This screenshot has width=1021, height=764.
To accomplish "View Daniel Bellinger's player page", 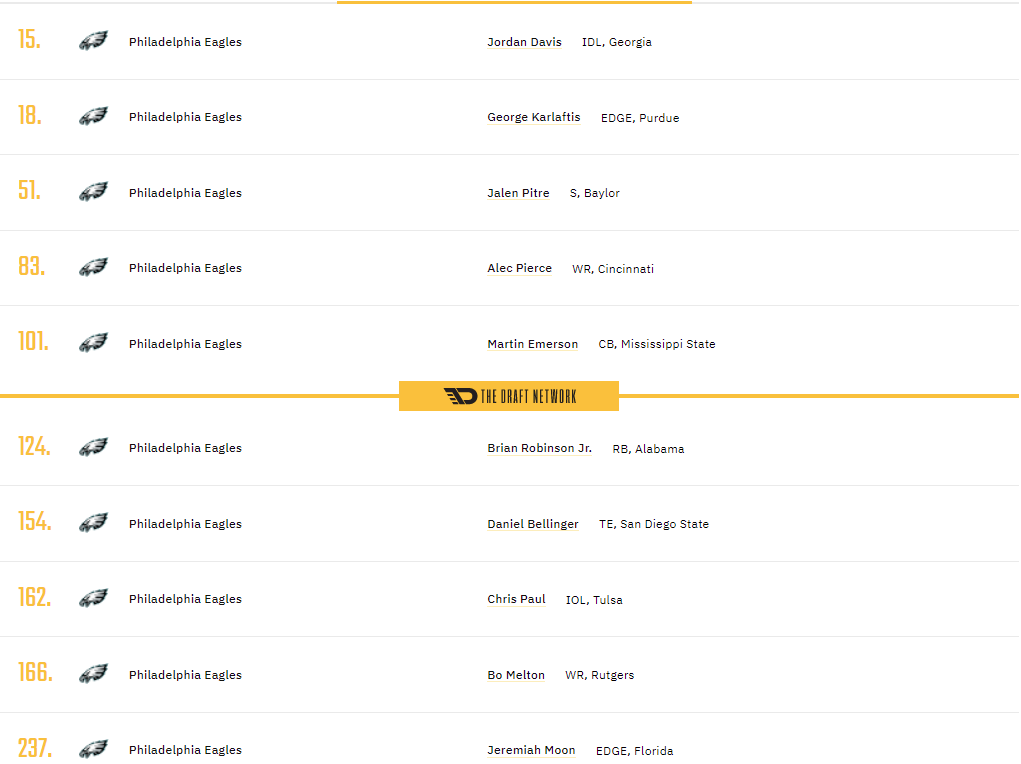I will (x=532, y=524).
